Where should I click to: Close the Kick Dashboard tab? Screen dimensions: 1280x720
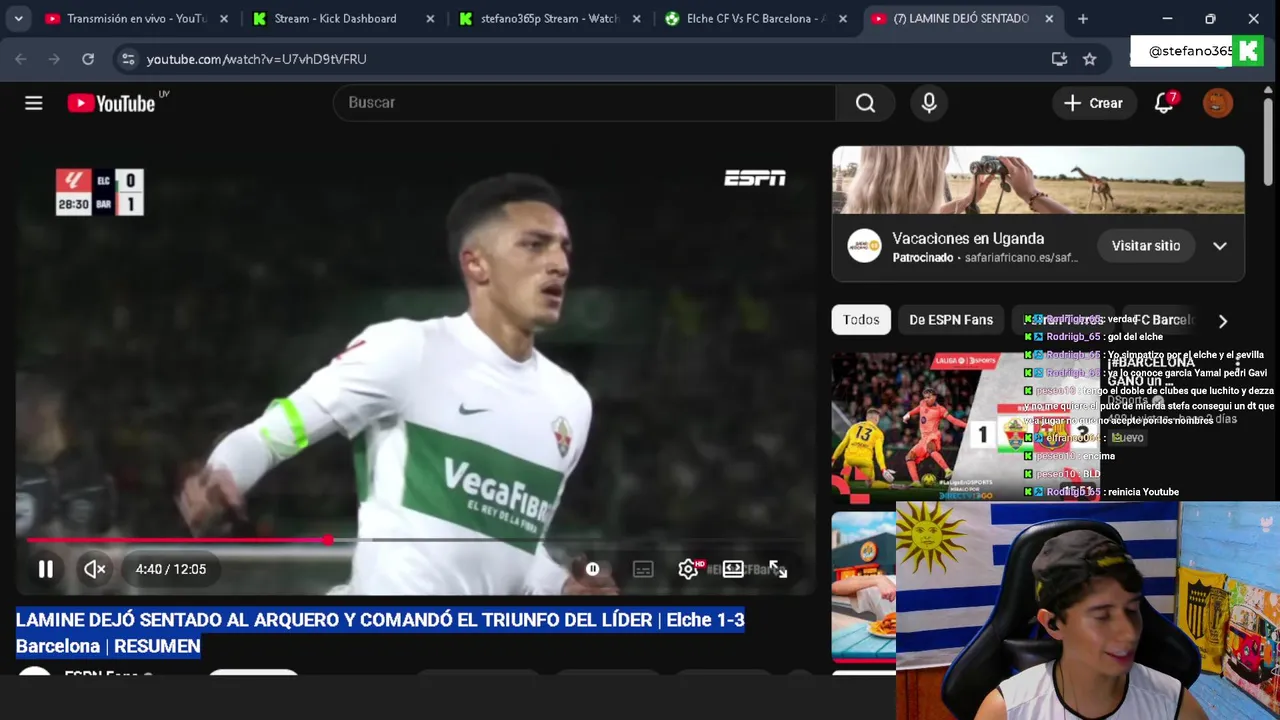click(x=430, y=18)
